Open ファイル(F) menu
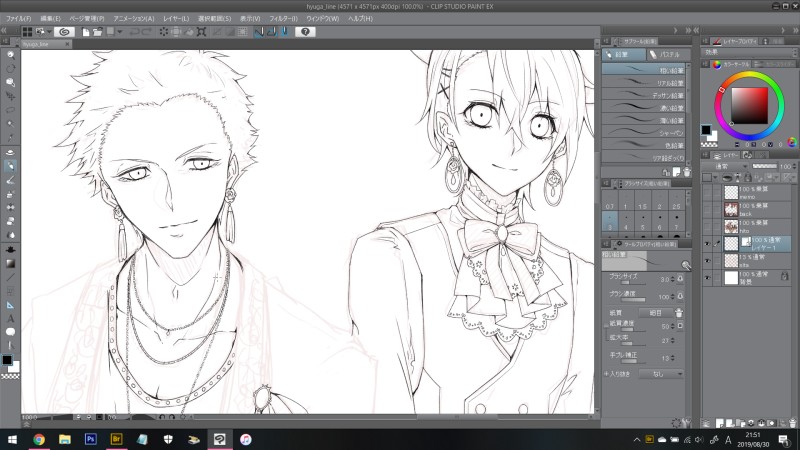 (x=18, y=18)
